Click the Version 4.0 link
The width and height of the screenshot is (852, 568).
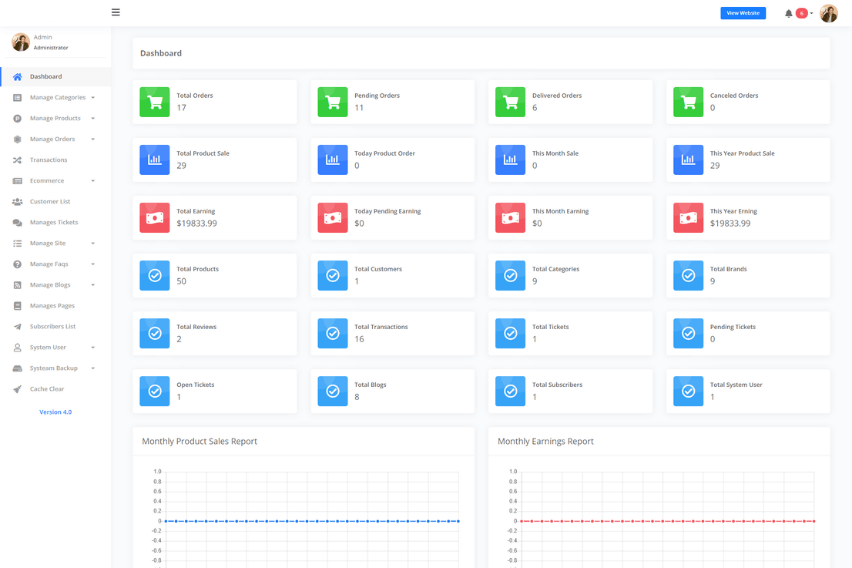pyautogui.click(x=55, y=412)
